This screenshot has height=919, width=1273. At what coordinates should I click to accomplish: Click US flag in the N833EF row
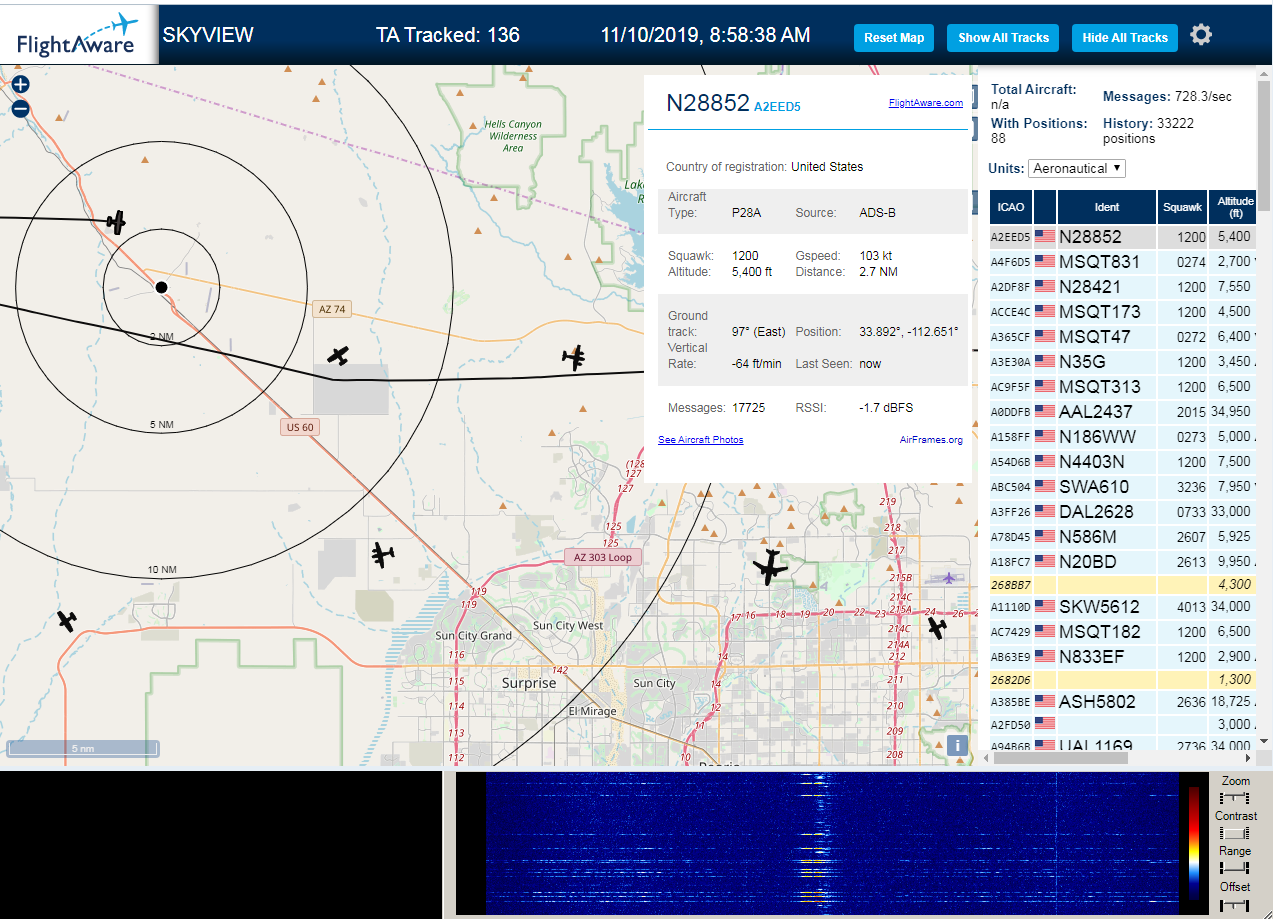coord(1045,656)
